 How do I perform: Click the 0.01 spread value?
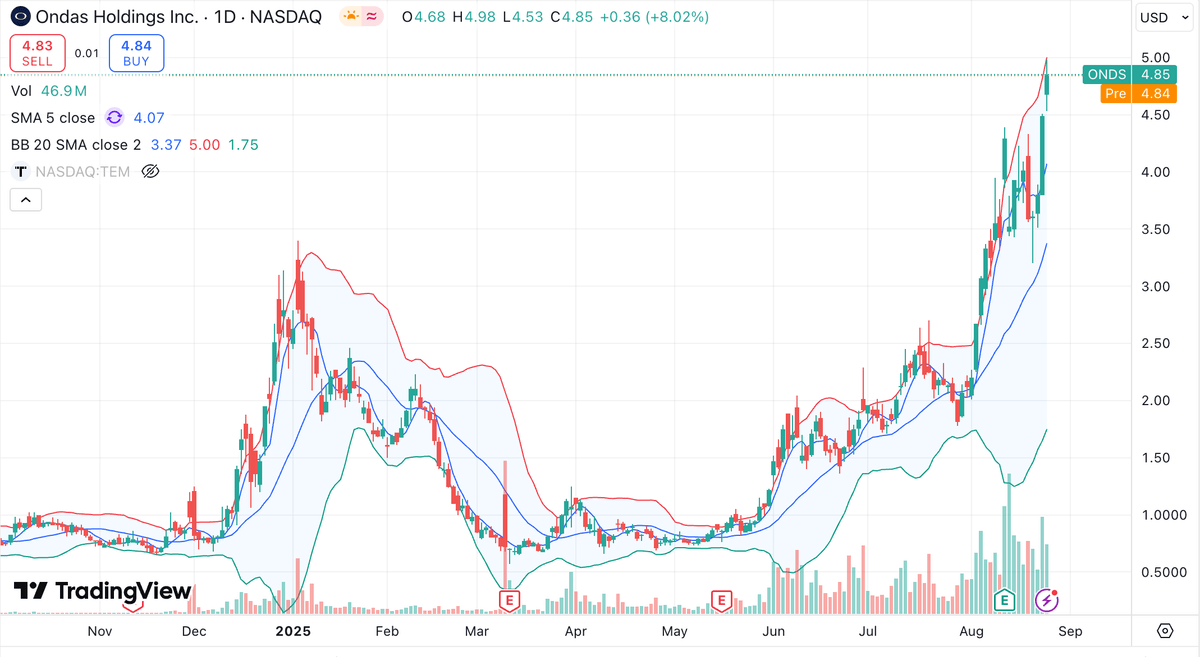pos(87,53)
